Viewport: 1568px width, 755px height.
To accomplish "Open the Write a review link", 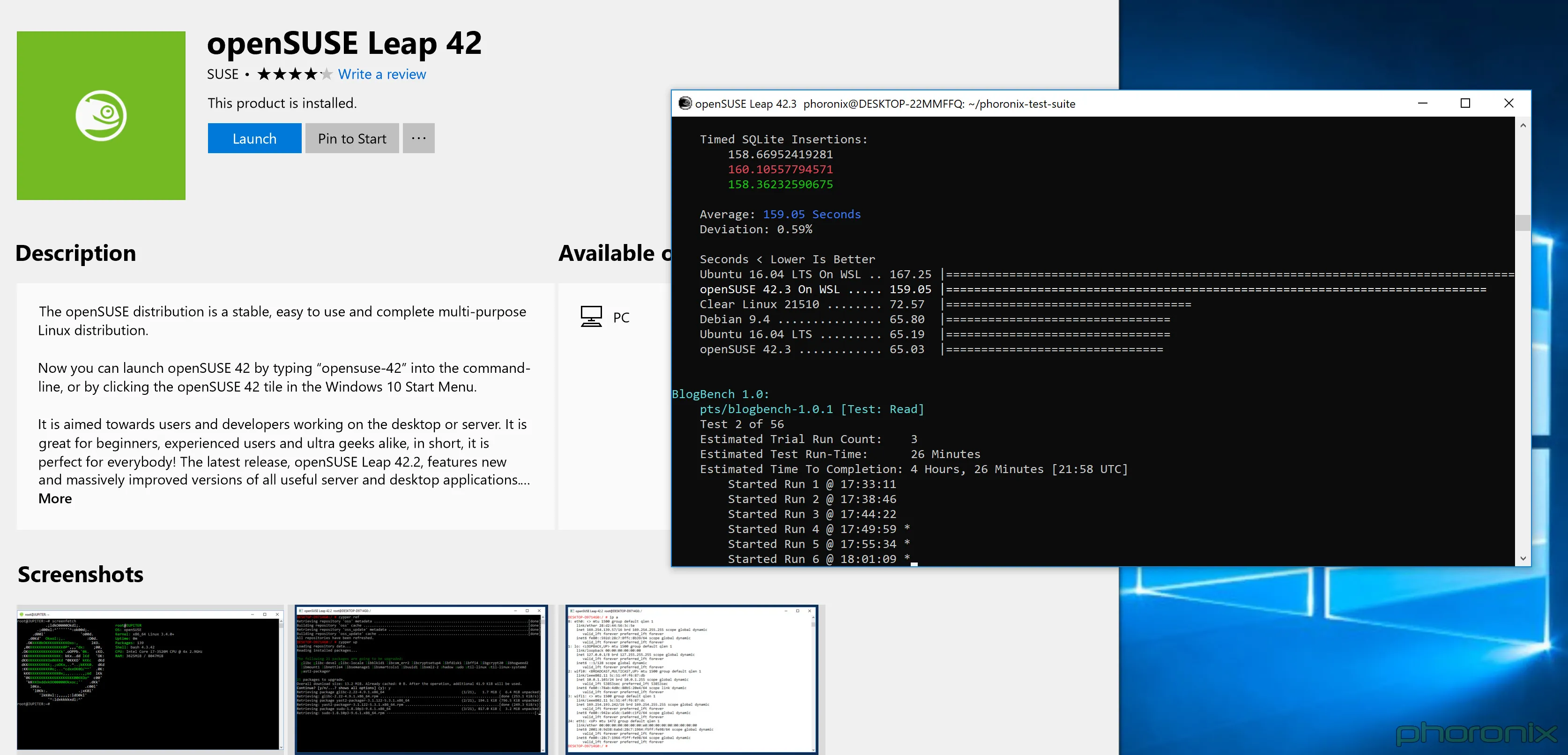I will tap(382, 74).
